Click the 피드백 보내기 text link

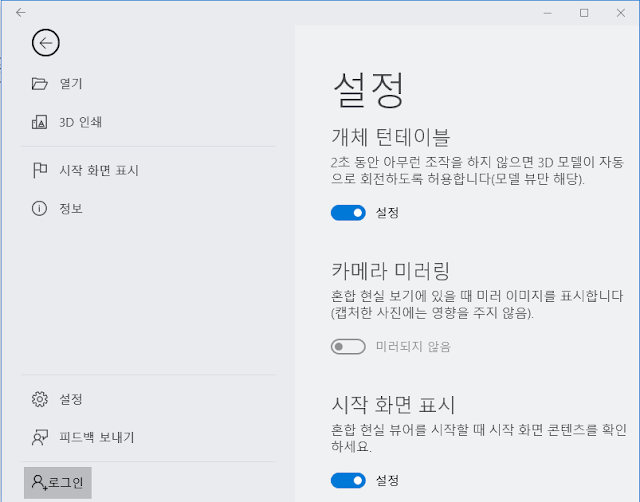click(97, 438)
